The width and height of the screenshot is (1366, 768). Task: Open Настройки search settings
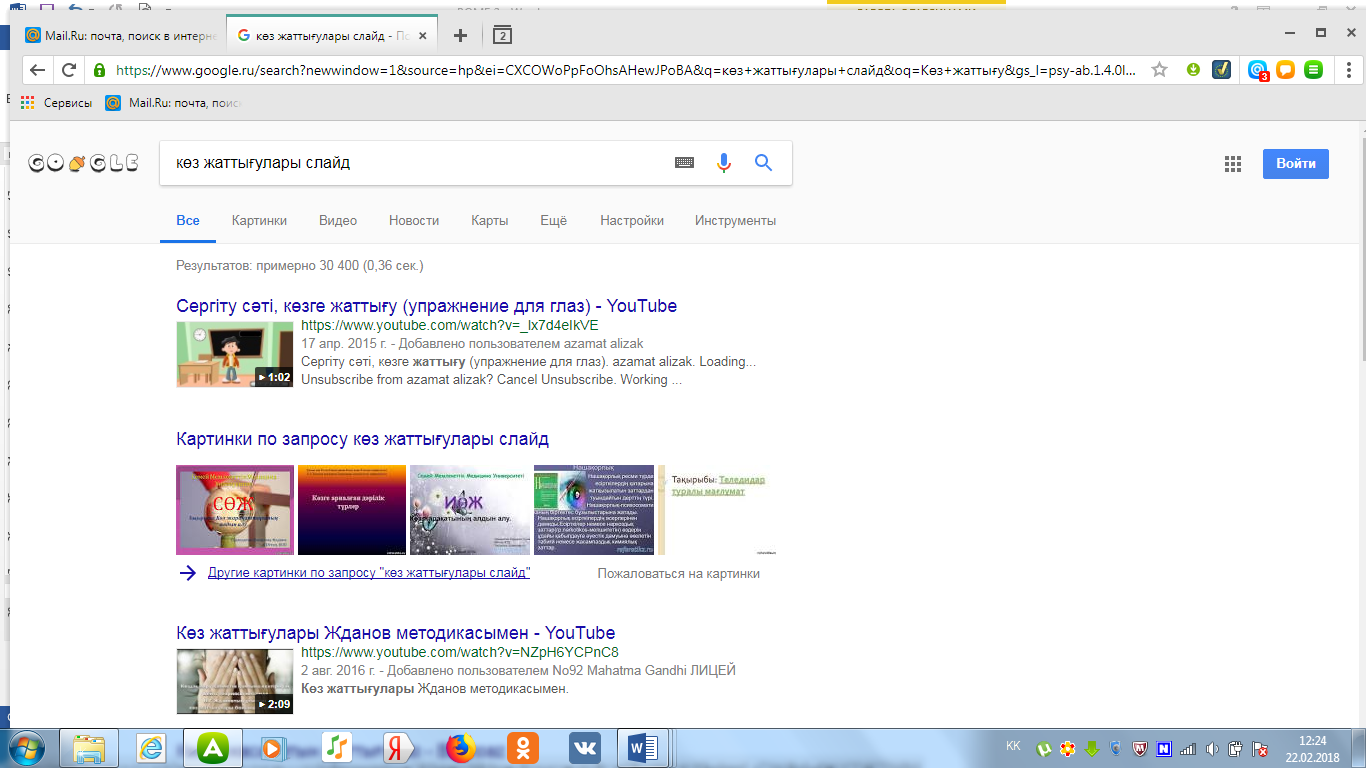632,220
